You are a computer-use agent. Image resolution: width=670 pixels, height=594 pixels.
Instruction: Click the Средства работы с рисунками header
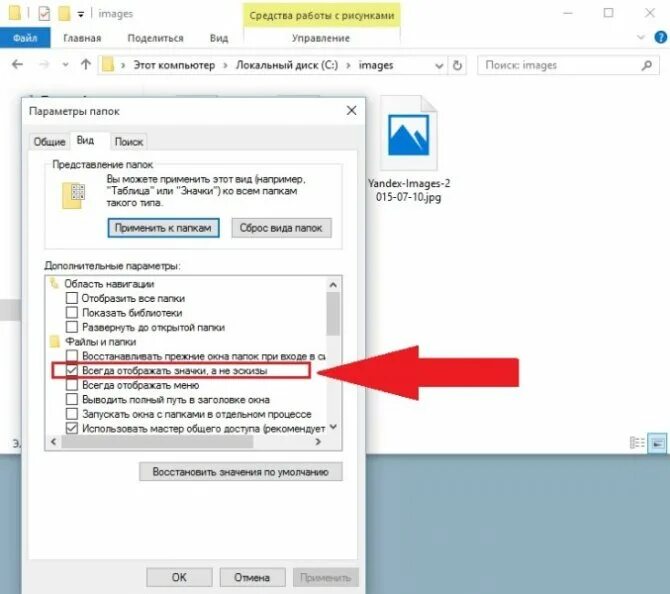click(322, 15)
